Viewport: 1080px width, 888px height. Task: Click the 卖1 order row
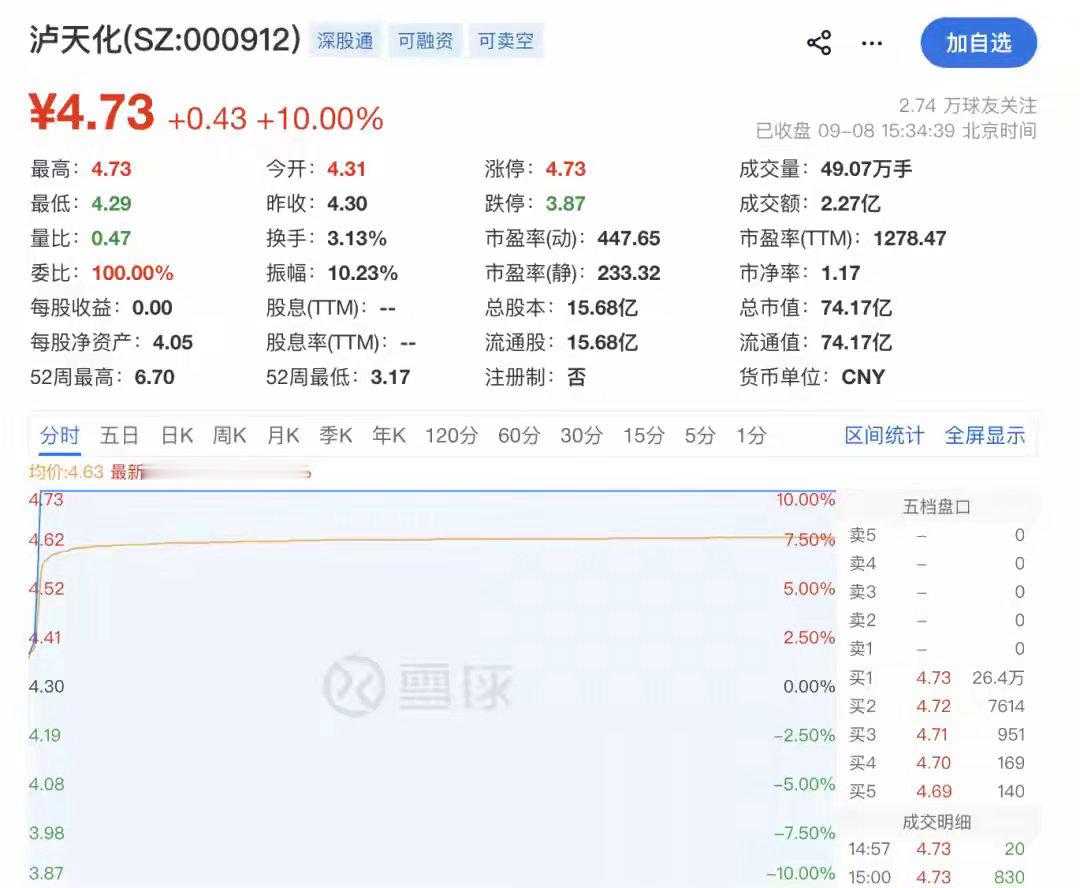point(937,648)
